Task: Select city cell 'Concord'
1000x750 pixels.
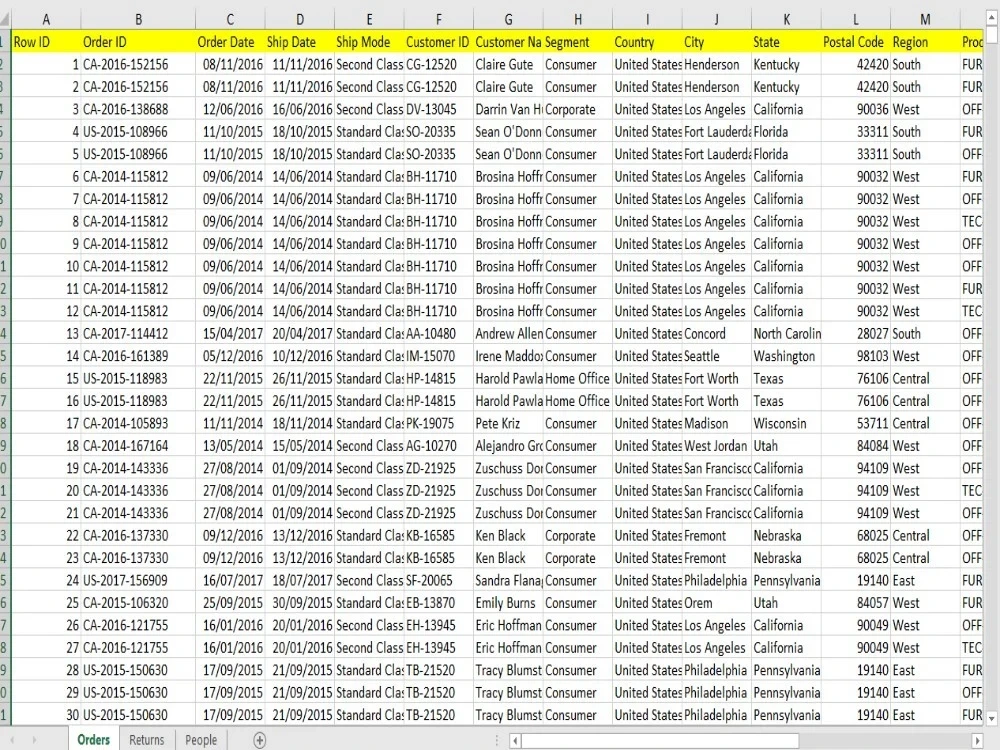Action: [717, 334]
